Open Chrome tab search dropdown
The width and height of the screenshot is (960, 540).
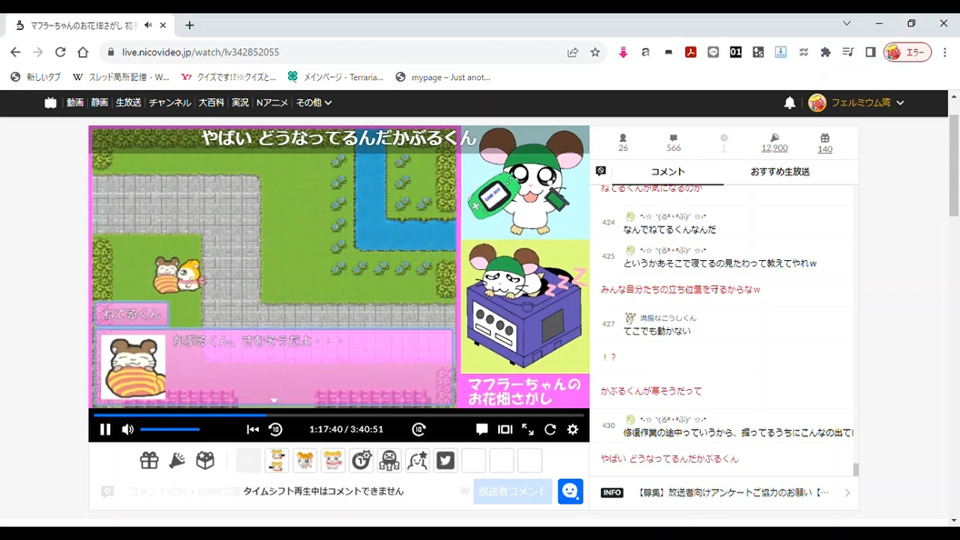tap(847, 23)
